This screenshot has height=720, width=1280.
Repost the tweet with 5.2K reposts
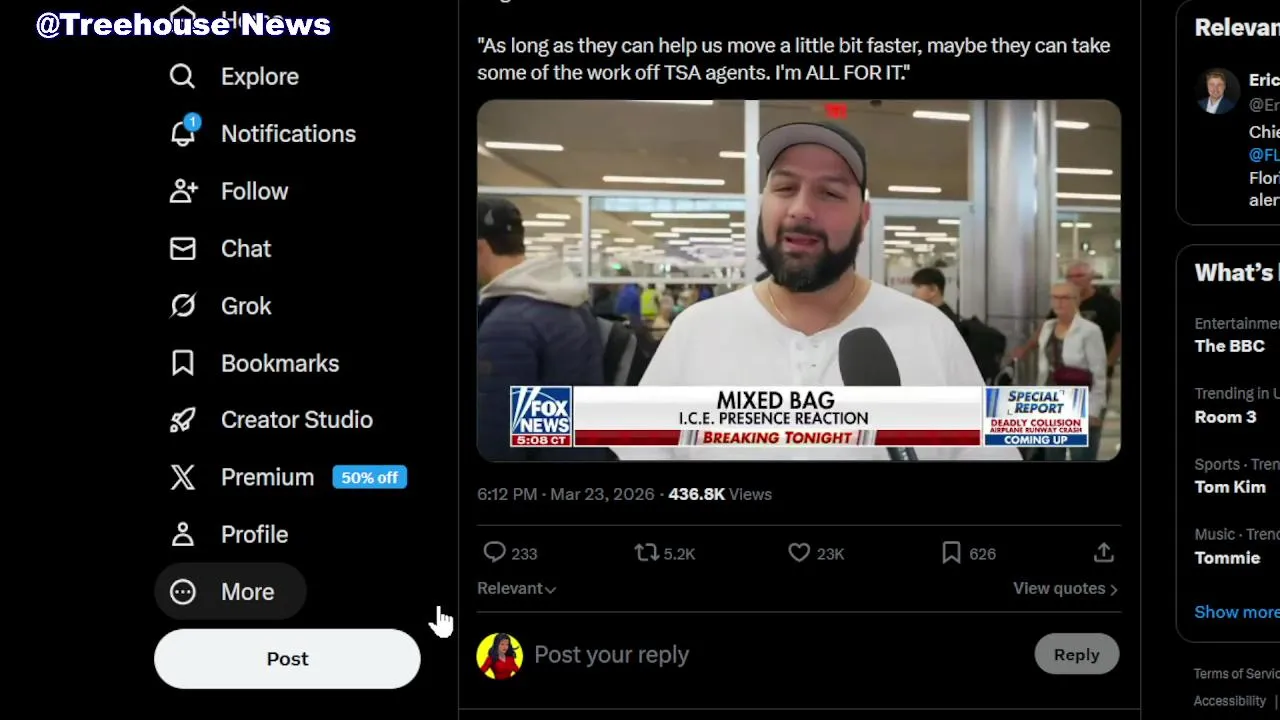coord(646,552)
